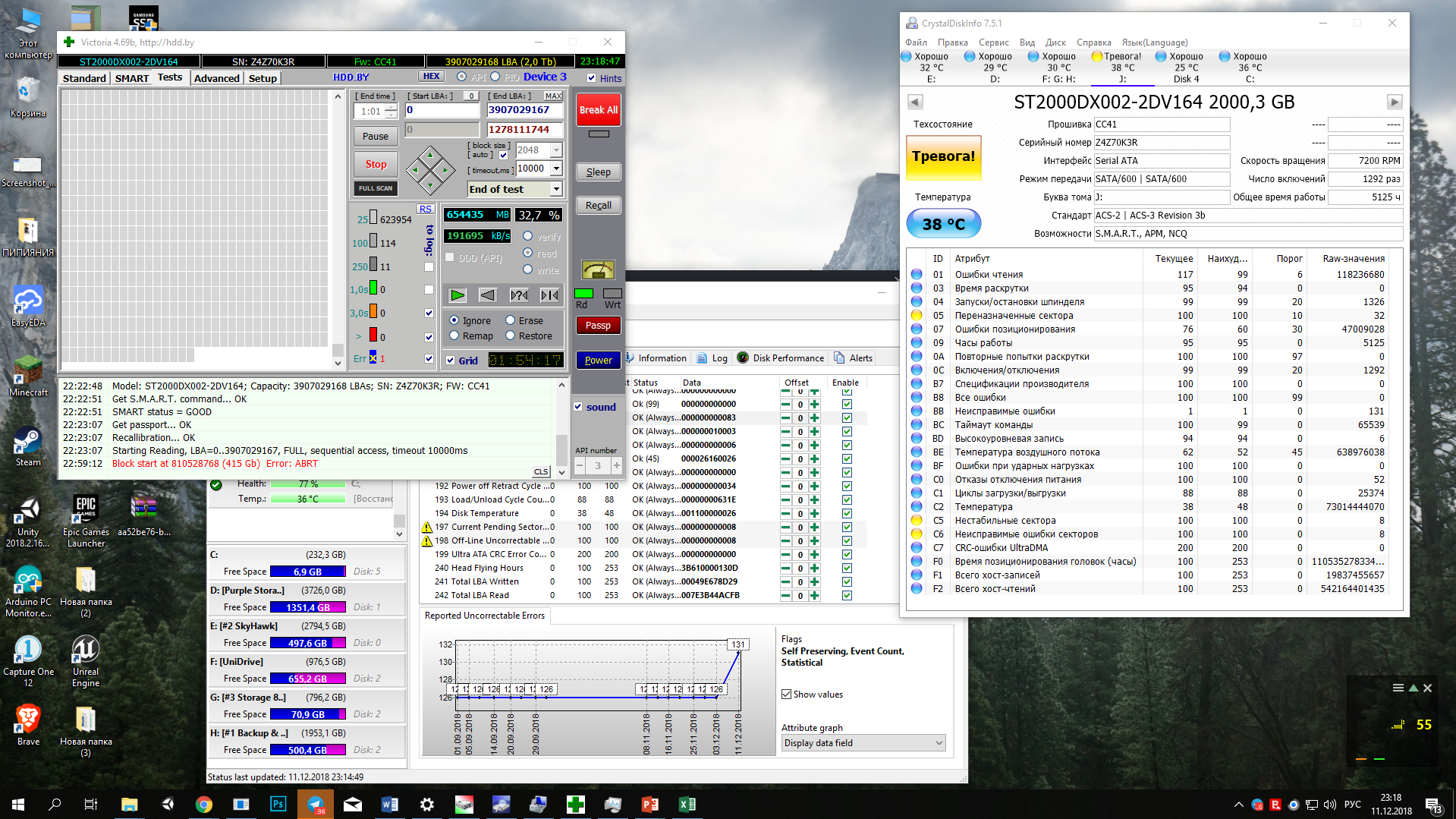Select the D: drive status icon in CrystalDiskInfo

point(970,56)
